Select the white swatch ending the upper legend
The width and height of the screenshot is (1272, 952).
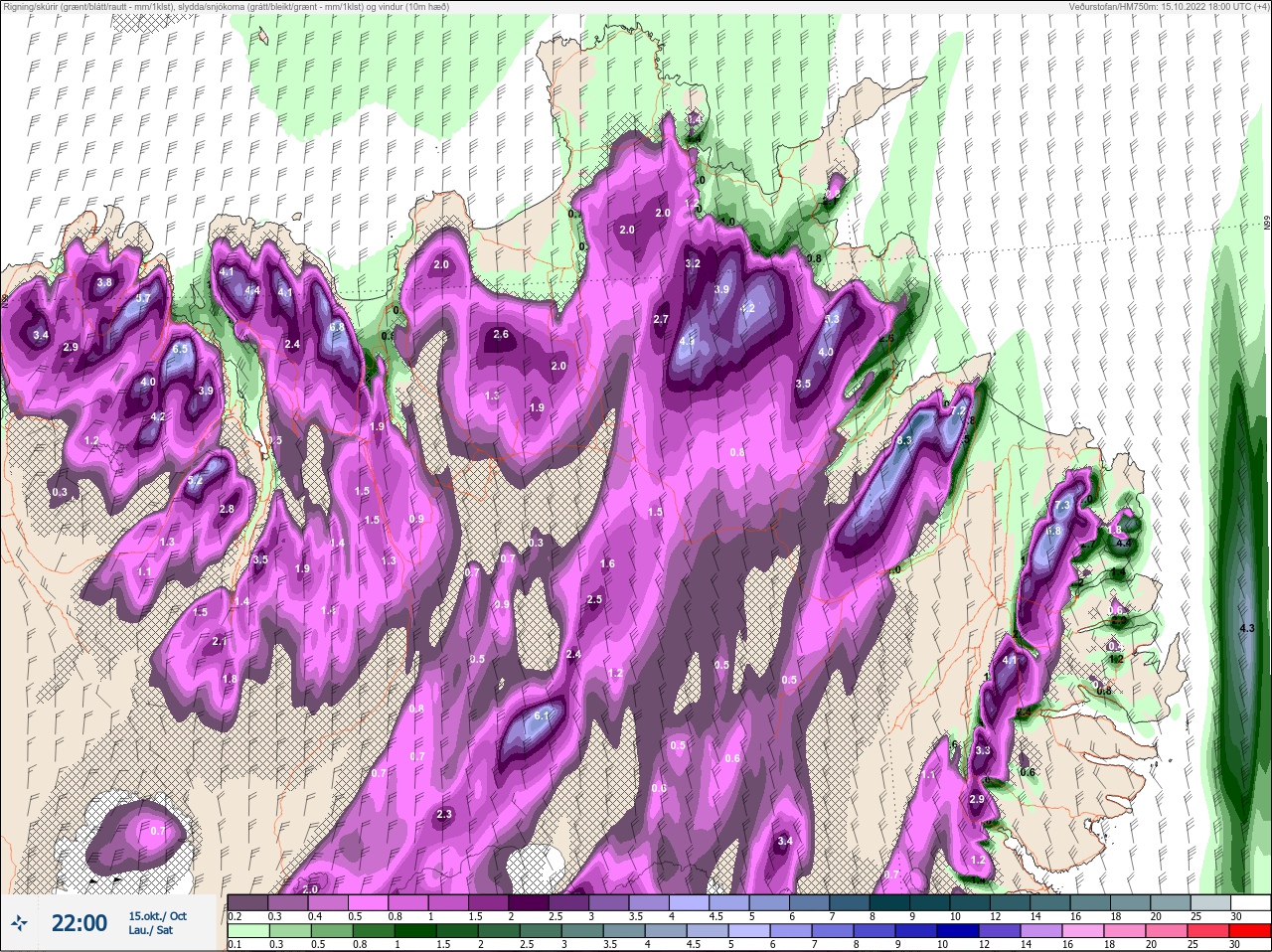click(1251, 903)
